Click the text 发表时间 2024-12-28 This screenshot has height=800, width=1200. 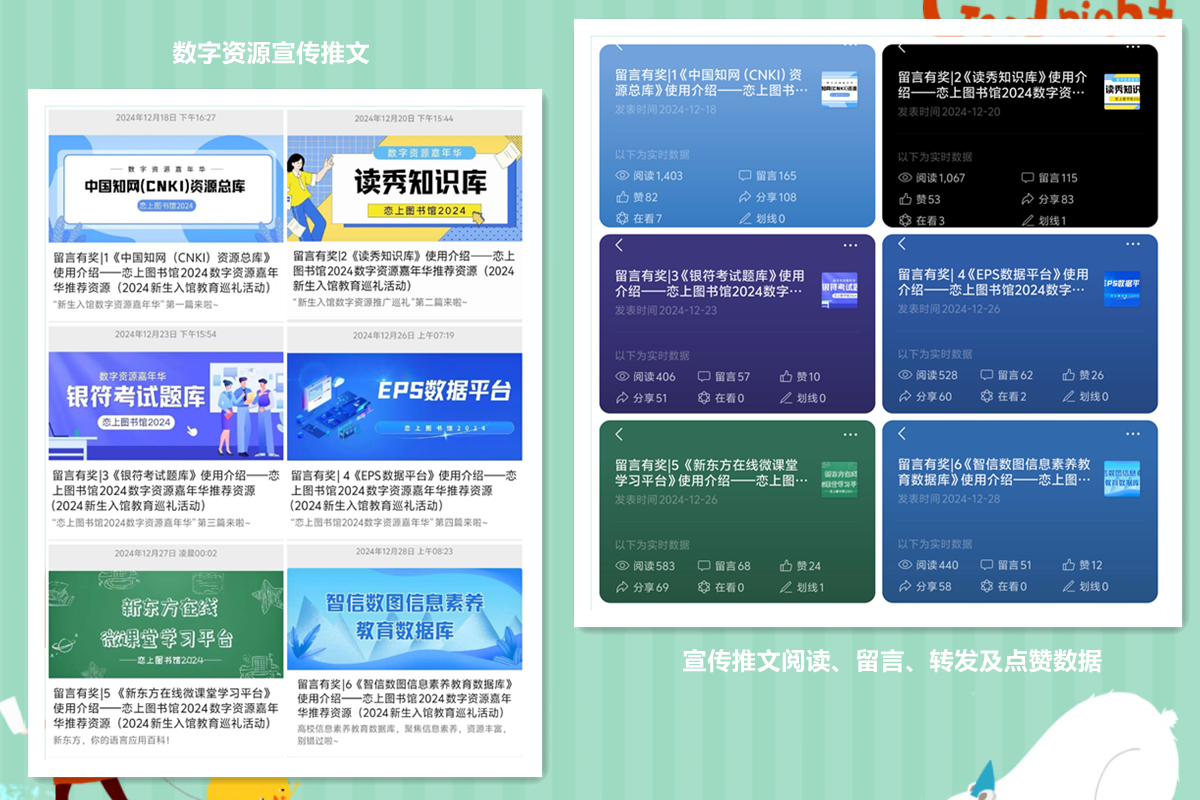[948, 499]
